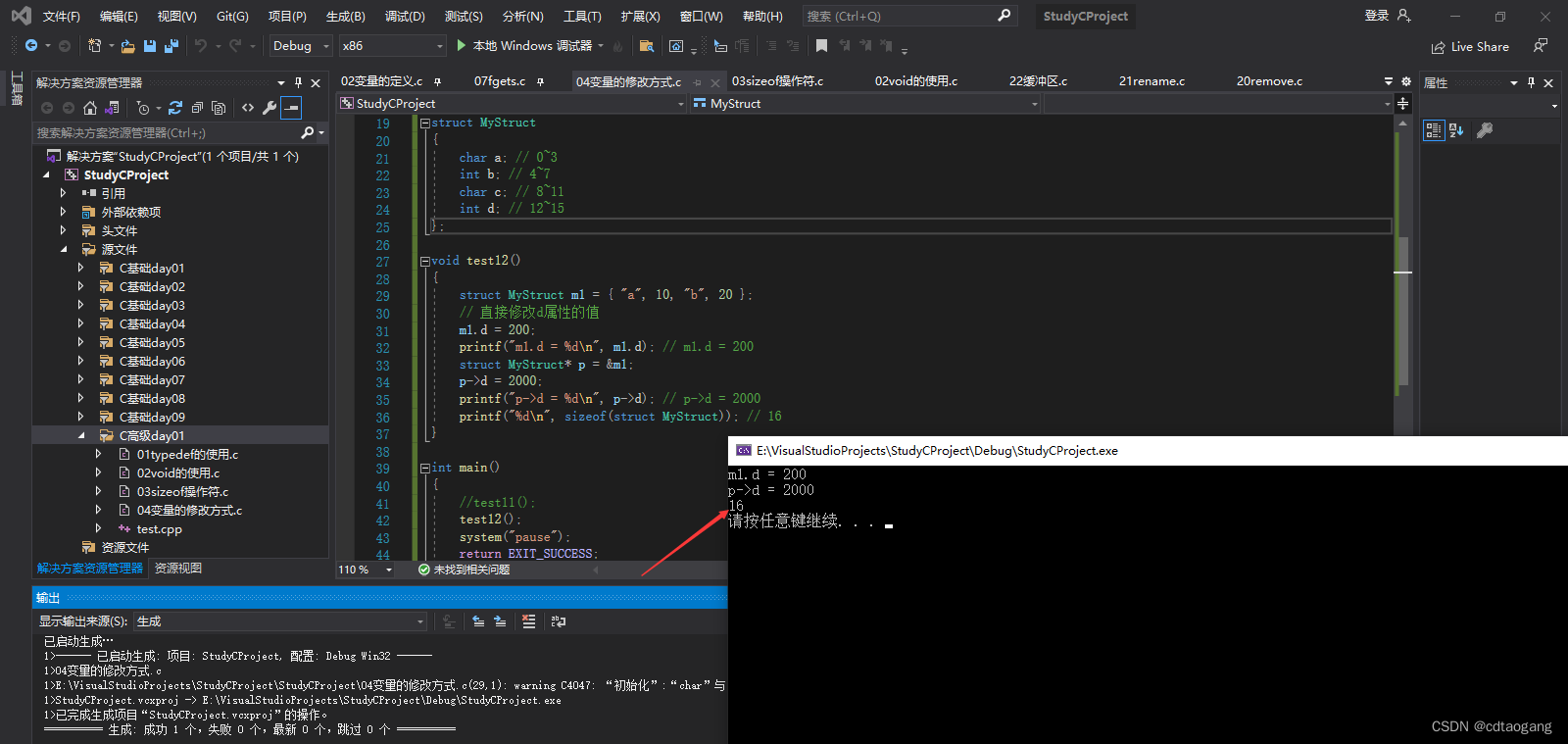Click the Visual Studio logo icon
Image resolution: width=1568 pixels, height=744 pixels.
[21, 16]
